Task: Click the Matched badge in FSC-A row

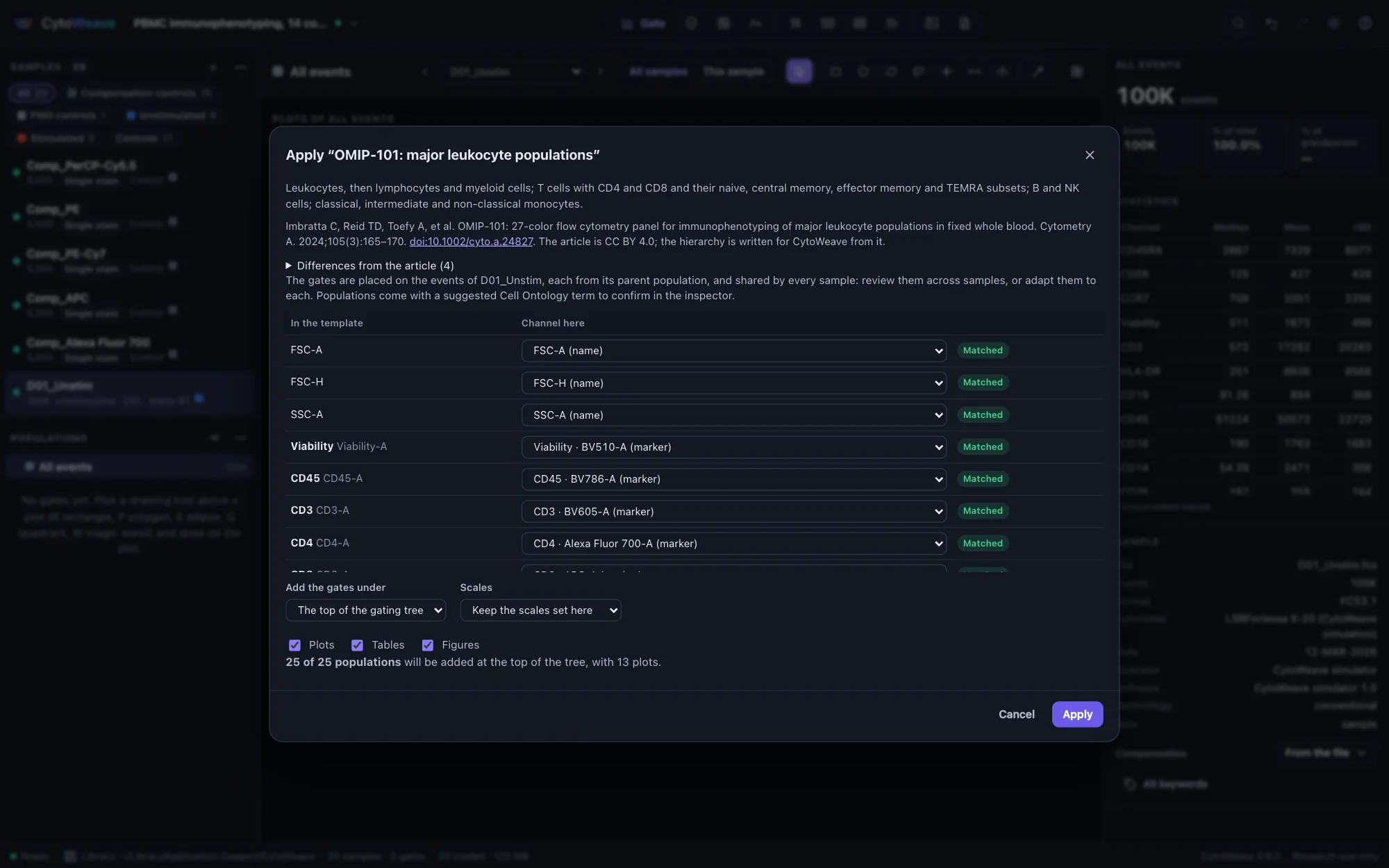Action: [983, 351]
